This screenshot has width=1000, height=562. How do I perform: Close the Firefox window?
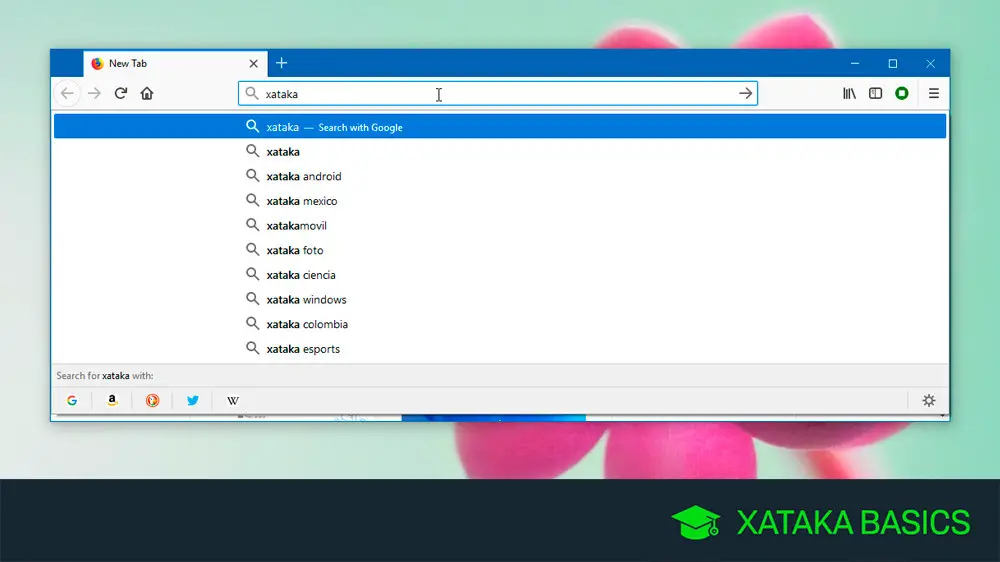[930, 64]
